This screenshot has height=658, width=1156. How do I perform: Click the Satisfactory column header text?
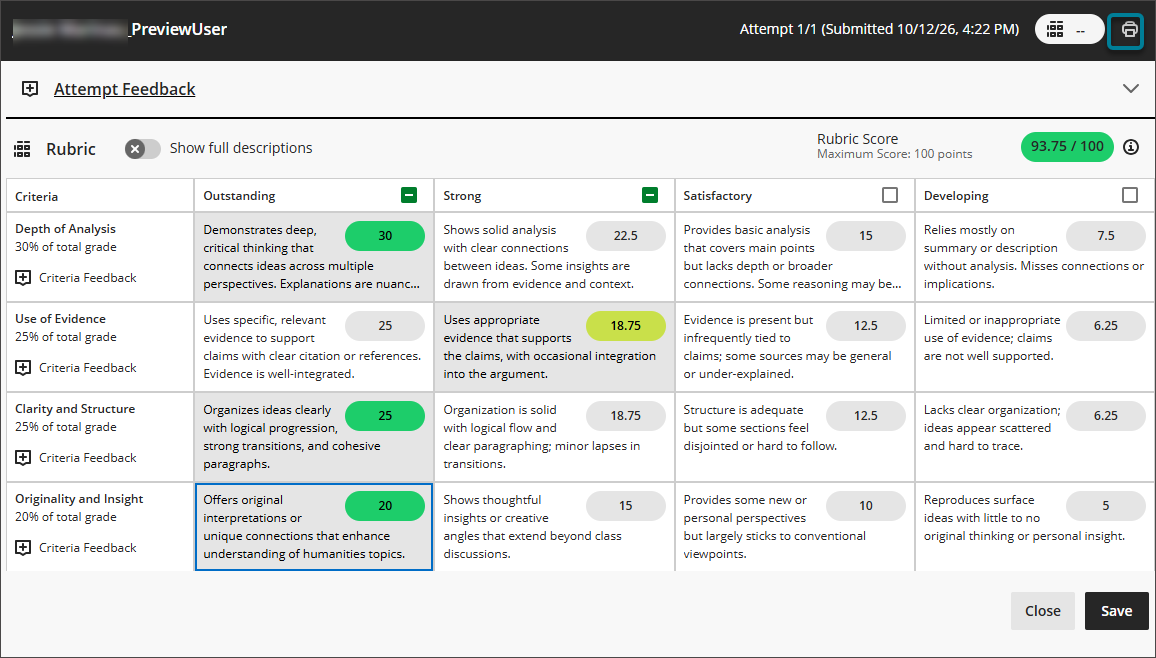coord(717,196)
